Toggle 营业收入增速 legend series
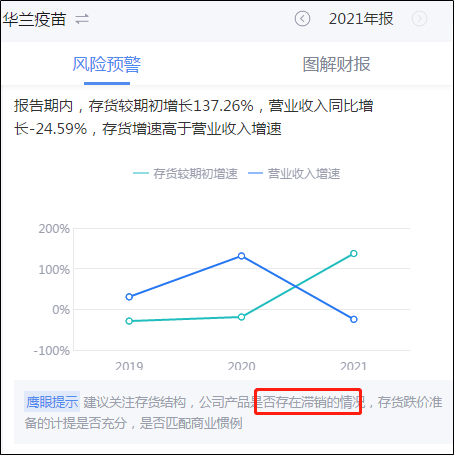 (294, 174)
